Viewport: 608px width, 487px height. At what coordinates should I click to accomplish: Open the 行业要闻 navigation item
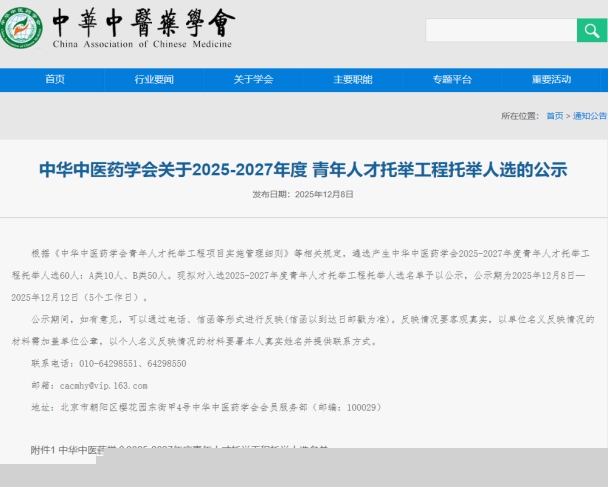click(x=154, y=80)
